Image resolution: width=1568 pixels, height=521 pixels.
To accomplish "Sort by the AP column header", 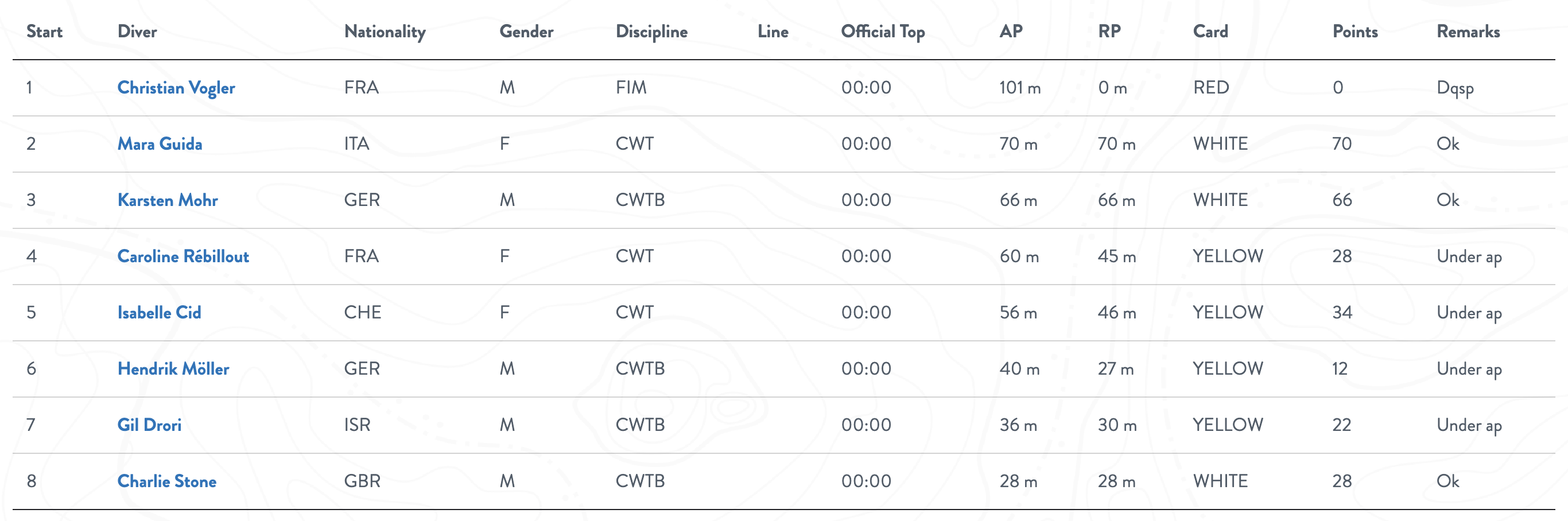I will click(1011, 32).
